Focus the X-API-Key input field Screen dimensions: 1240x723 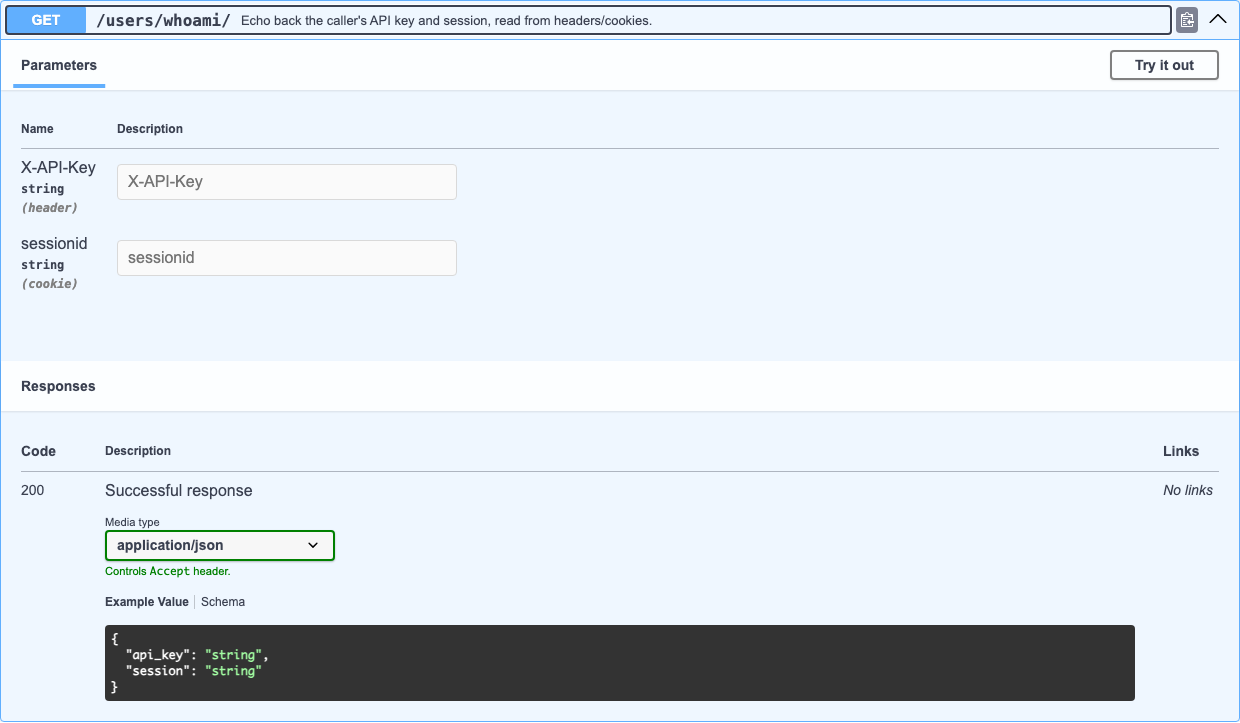(x=287, y=182)
